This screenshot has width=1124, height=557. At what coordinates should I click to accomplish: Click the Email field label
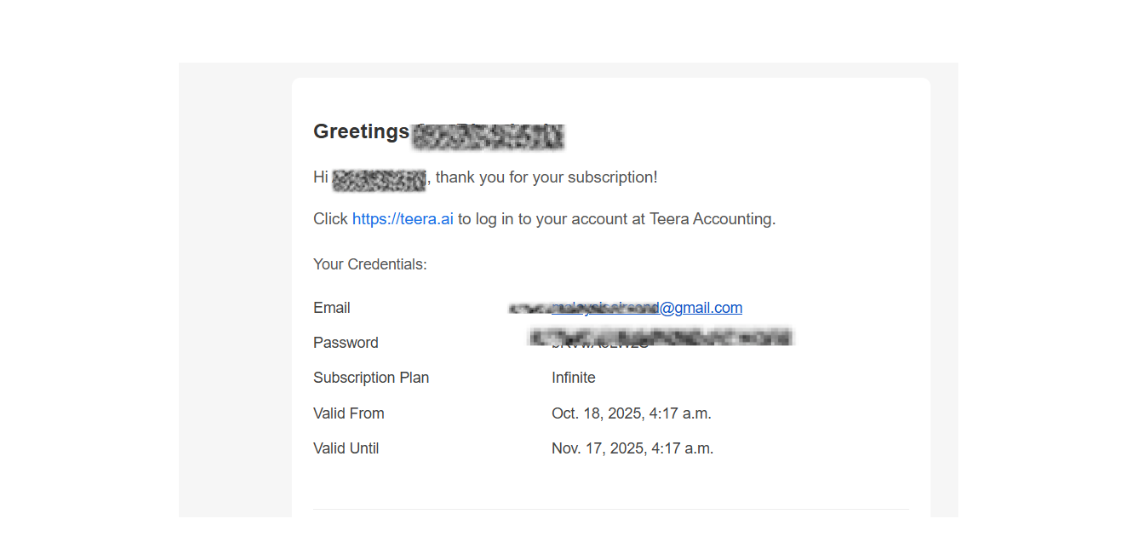click(332, 308)
